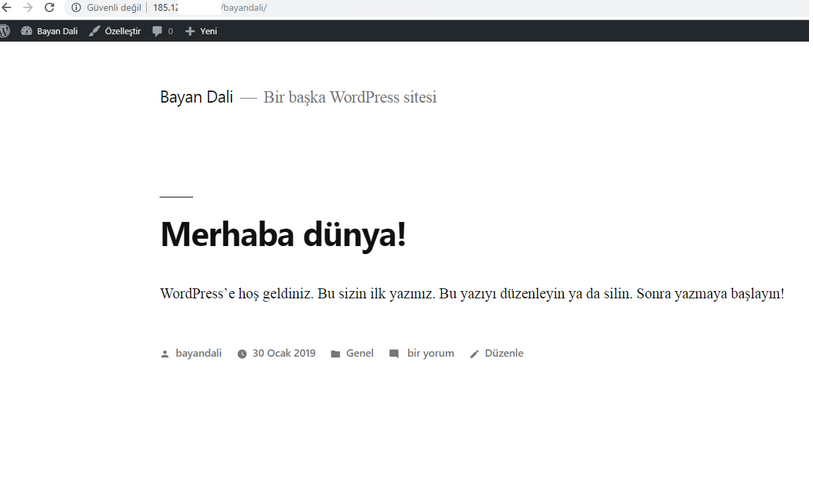Open author link bayandali
The height and width of the screenshot is (491, 813).
(199, 353)
